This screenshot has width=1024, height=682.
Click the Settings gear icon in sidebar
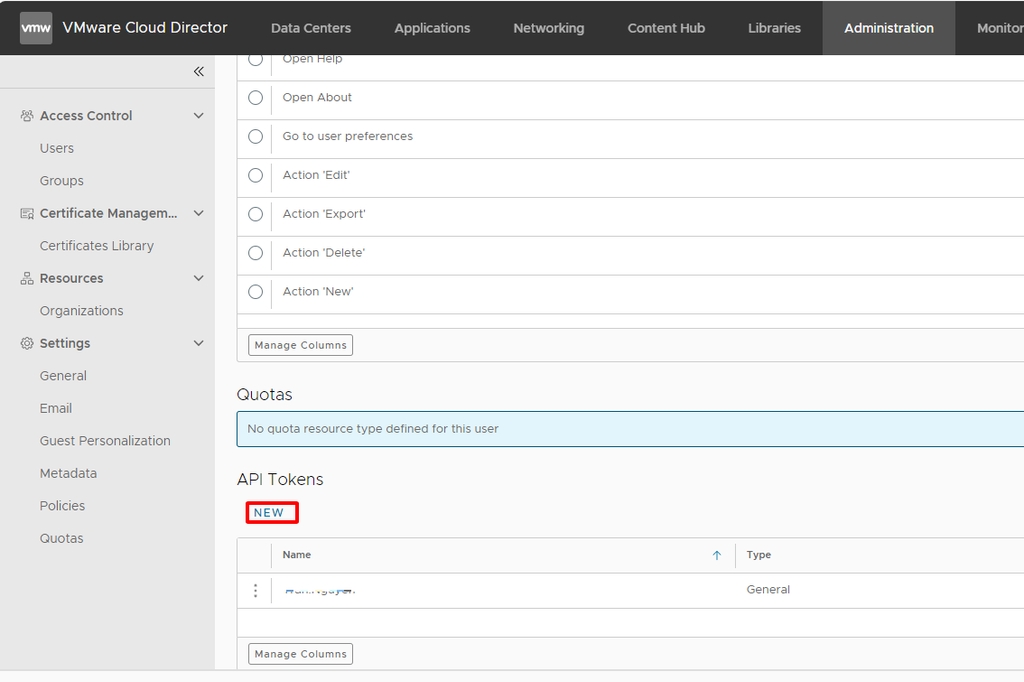(27, 343)
